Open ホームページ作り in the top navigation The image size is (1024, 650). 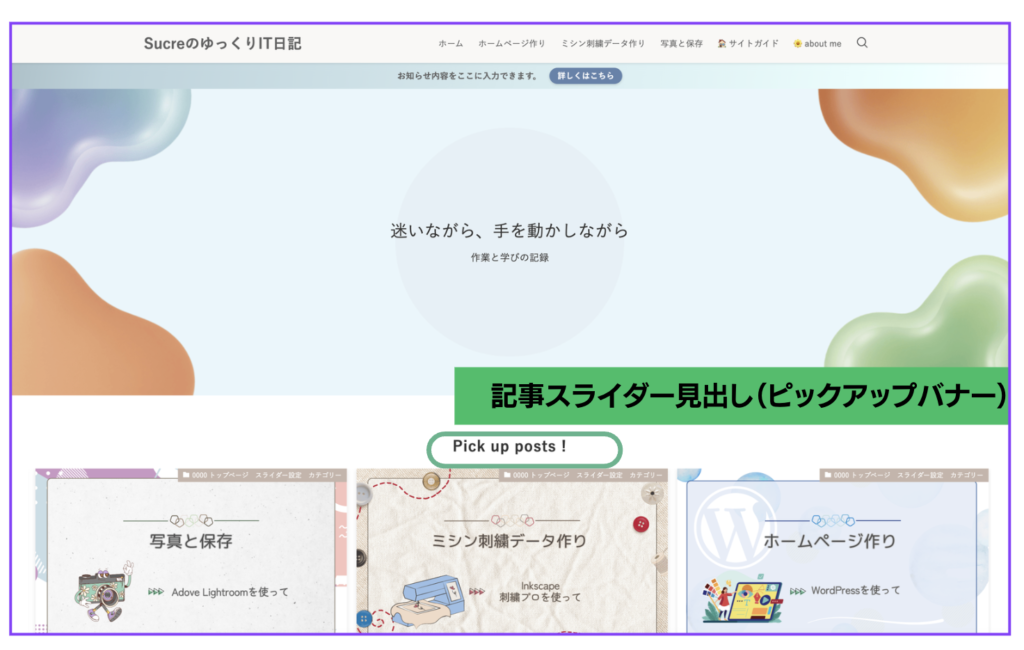coord(511,44)
